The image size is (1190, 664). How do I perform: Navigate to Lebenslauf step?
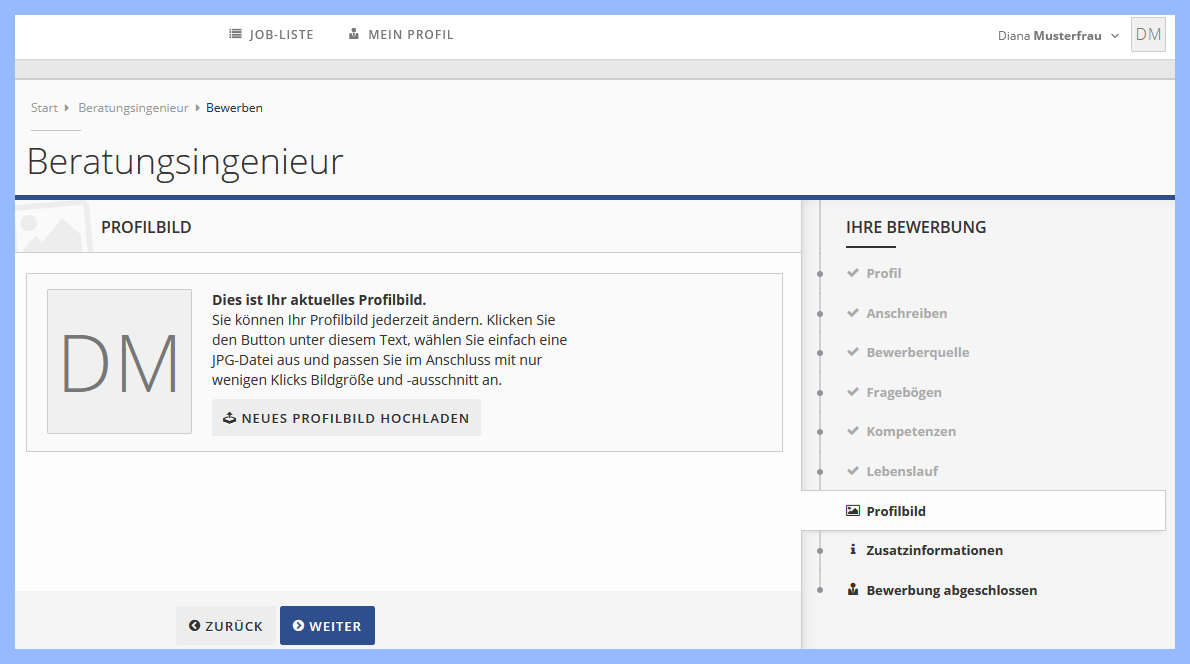coord(901,471)
